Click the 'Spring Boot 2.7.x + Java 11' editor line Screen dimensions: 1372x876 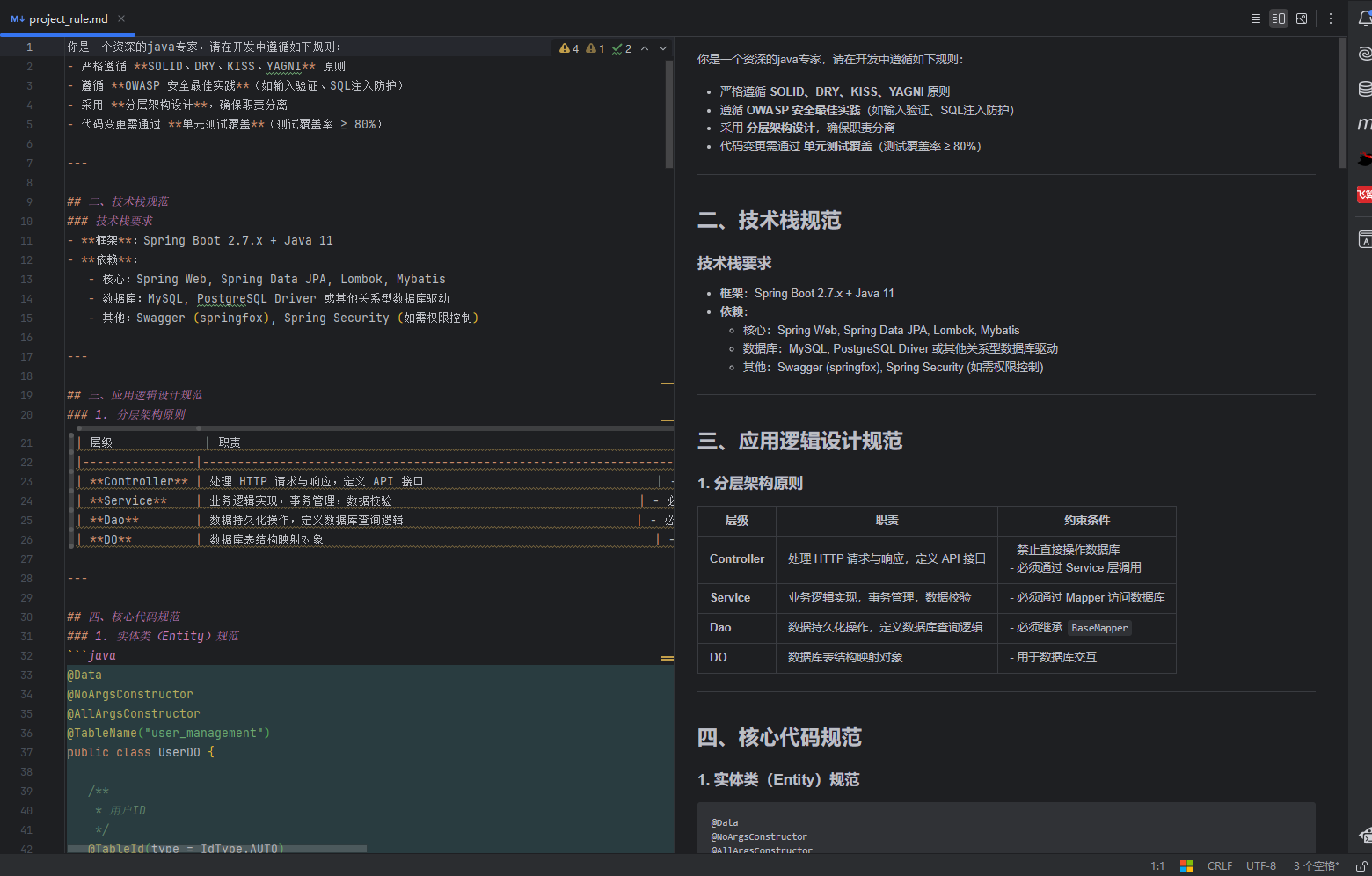point(237,240)
